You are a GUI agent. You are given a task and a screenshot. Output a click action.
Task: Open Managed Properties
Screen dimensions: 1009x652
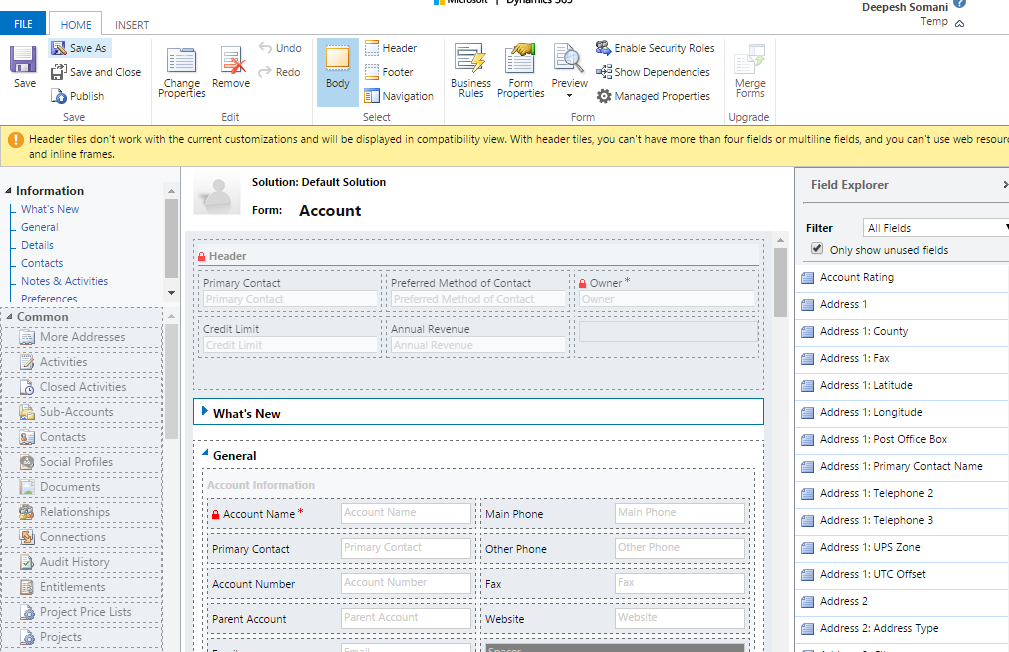(x=653, y=96)
